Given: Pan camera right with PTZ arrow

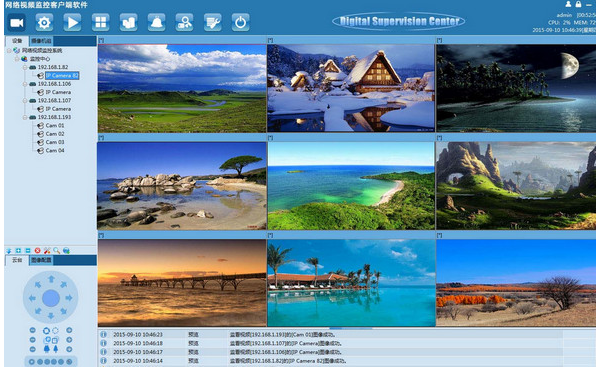Looking at the screenshot, I should tap(69, 298).
